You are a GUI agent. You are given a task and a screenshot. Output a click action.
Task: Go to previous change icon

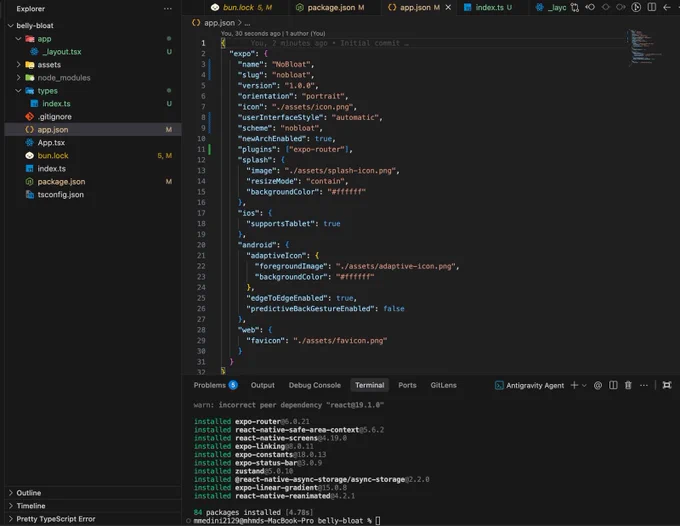pos(590,7)
